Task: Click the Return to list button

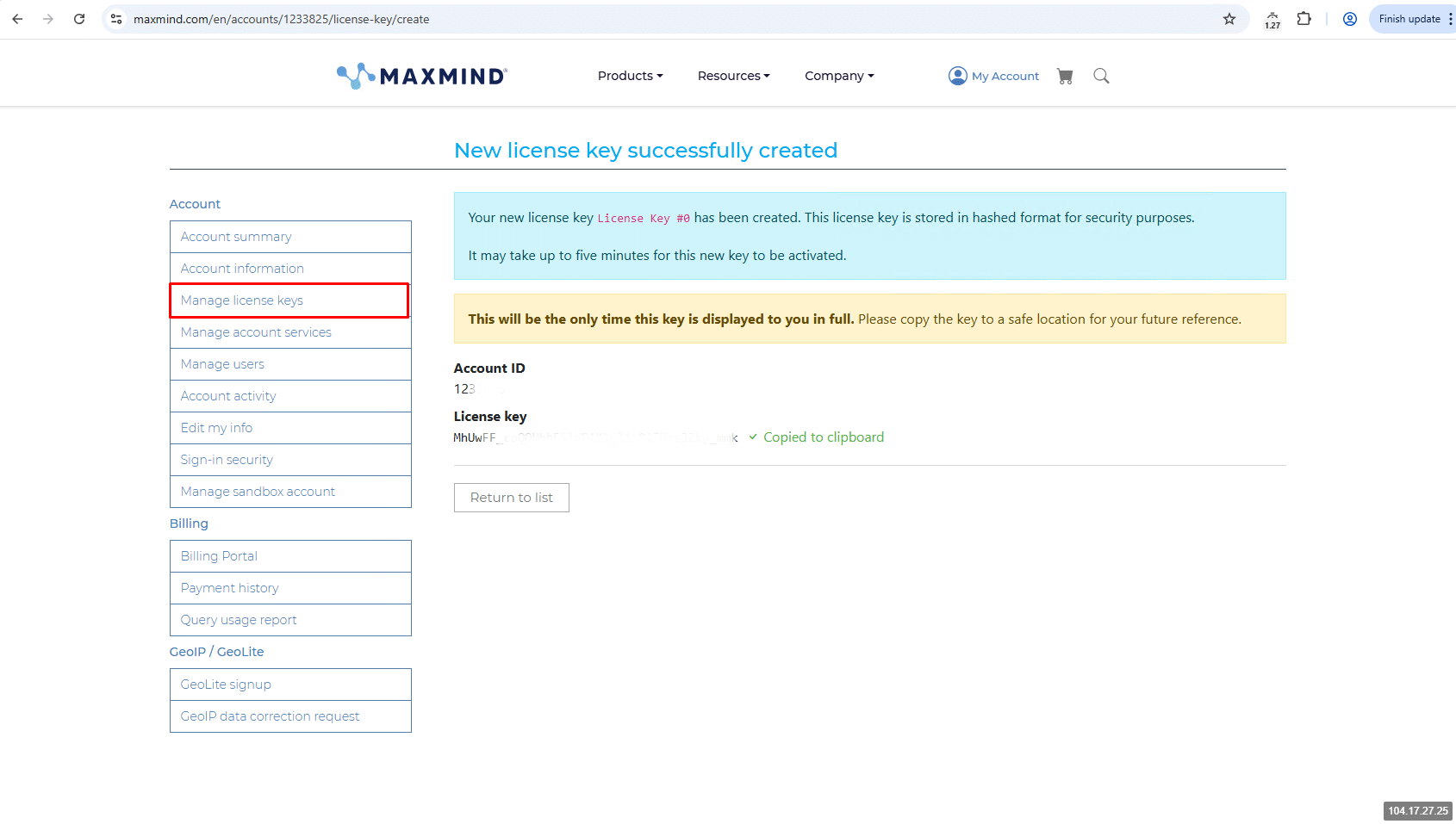Action: [x=511, y=498]
